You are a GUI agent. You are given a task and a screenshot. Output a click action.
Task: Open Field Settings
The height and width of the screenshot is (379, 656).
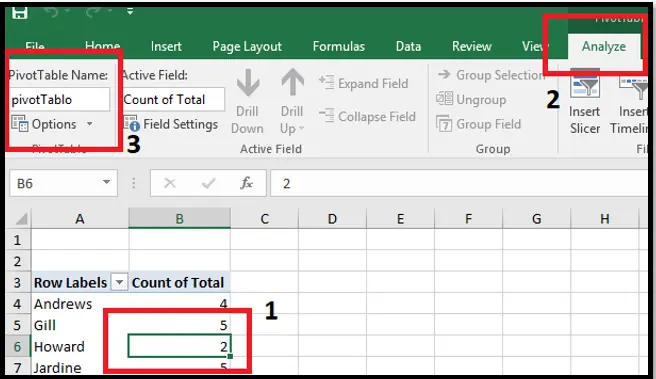(x=171, y=124)
